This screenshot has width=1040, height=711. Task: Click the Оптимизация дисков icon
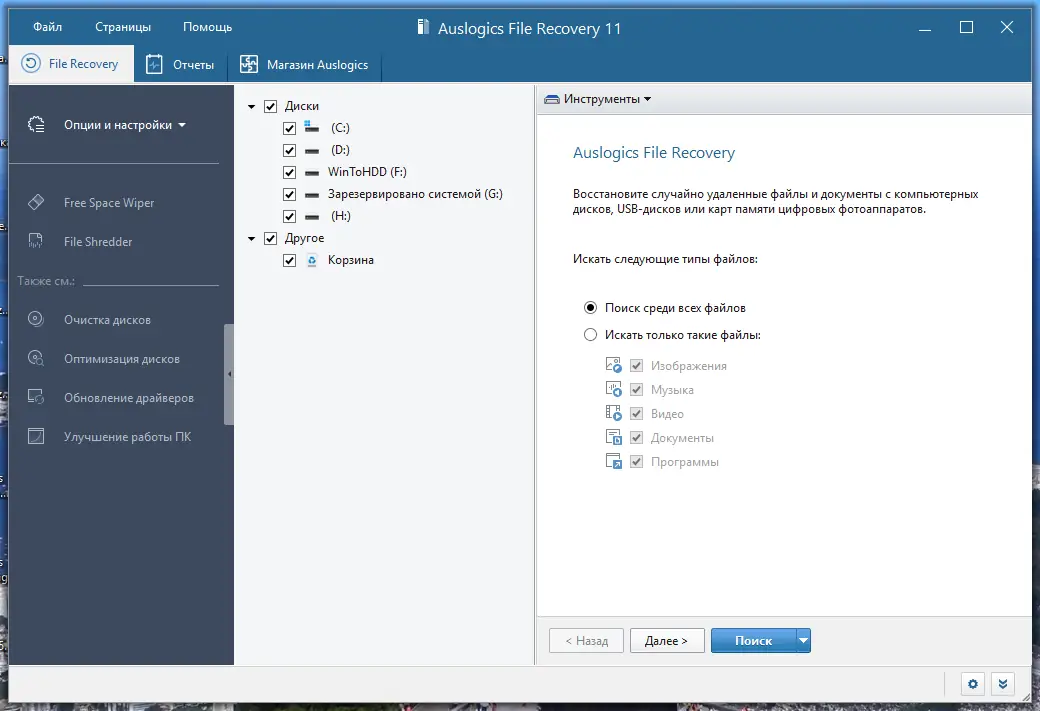coord(36,358)
